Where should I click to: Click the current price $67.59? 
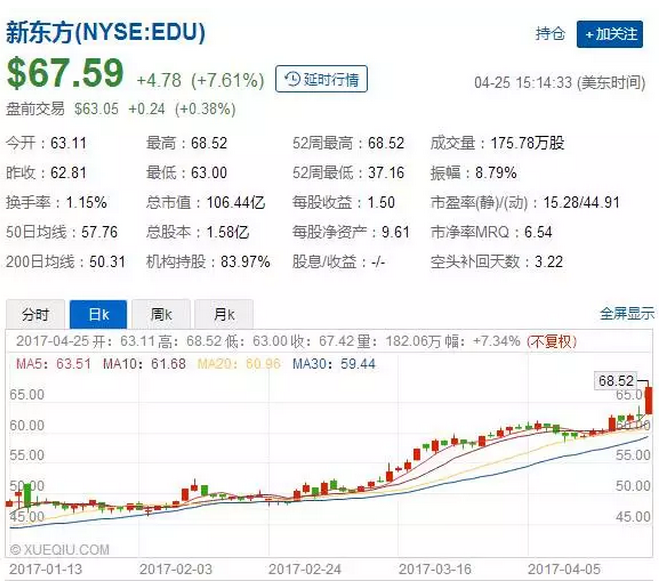point(65,73)
